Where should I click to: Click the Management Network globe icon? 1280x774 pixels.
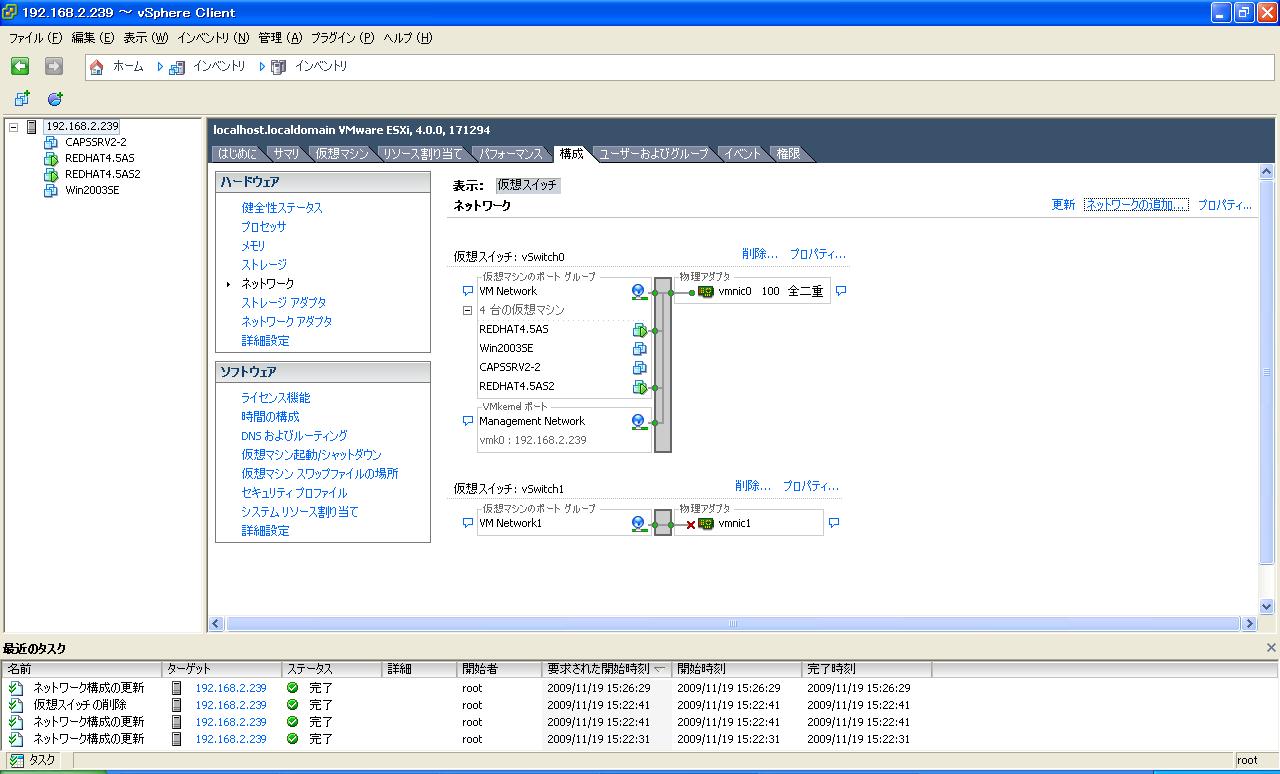pos(639,422)
